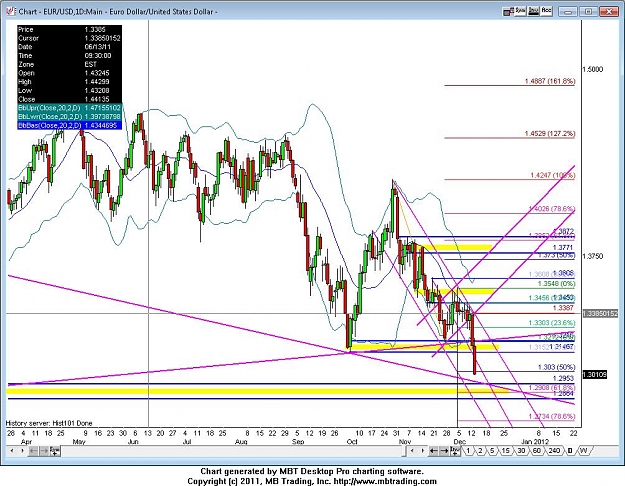Click the 1.3387 price level label

coord(563,308)
